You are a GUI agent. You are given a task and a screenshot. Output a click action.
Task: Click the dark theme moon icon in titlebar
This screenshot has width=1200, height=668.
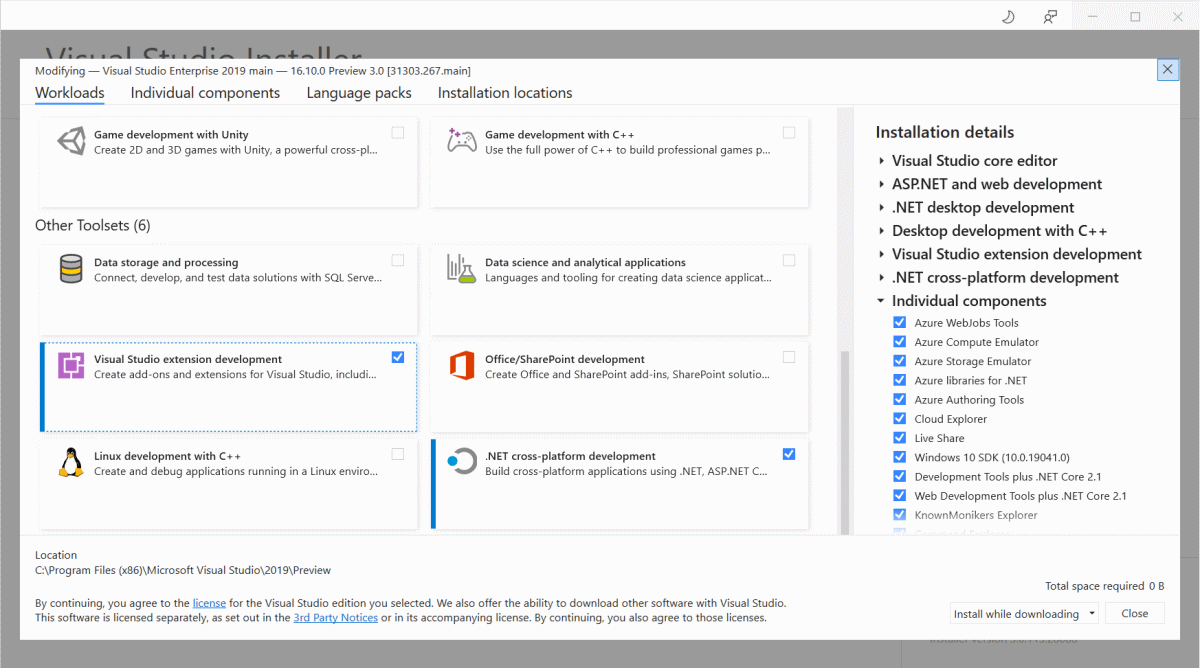(1007, 16)
